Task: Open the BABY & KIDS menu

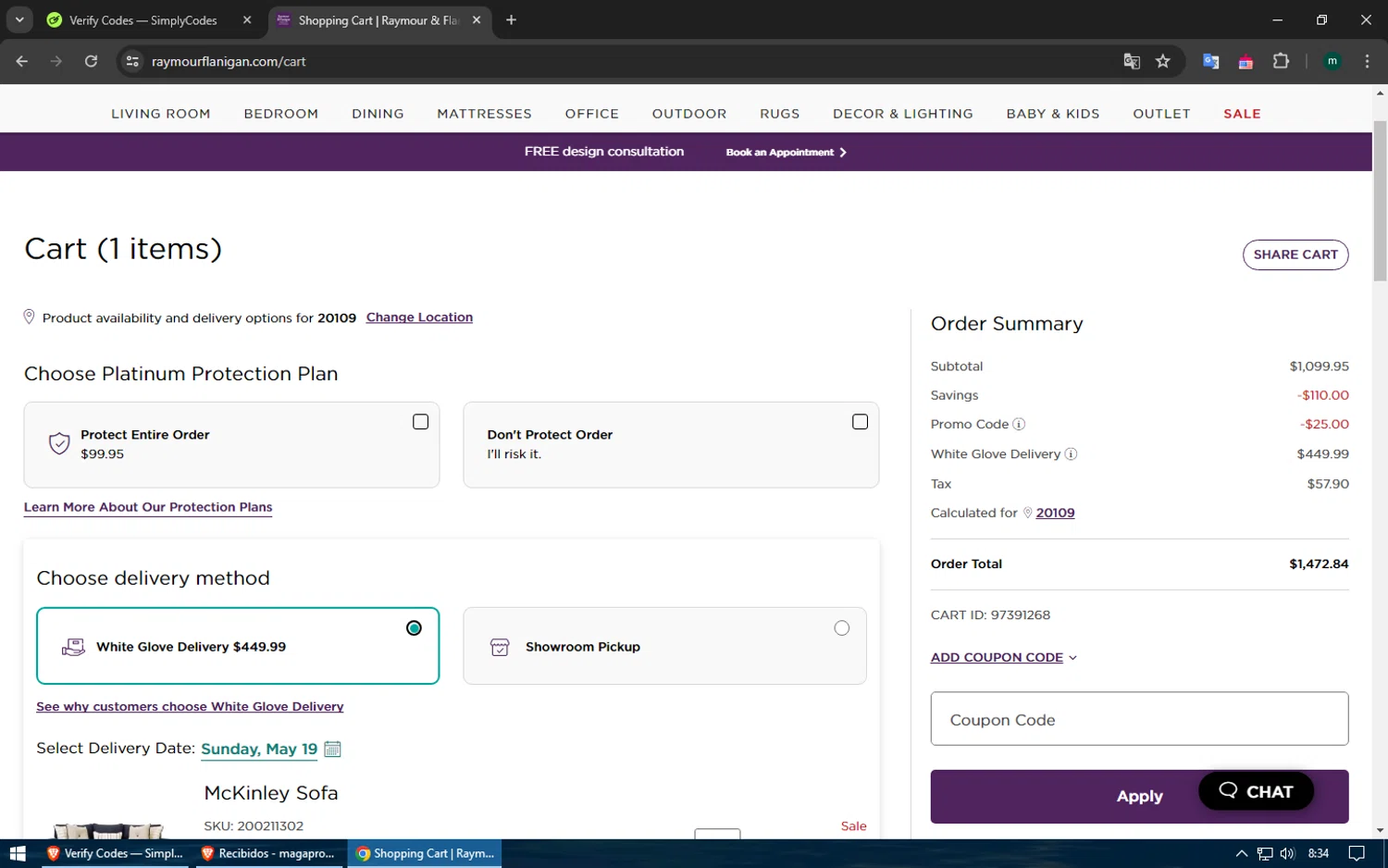Action: [1053, 114]
